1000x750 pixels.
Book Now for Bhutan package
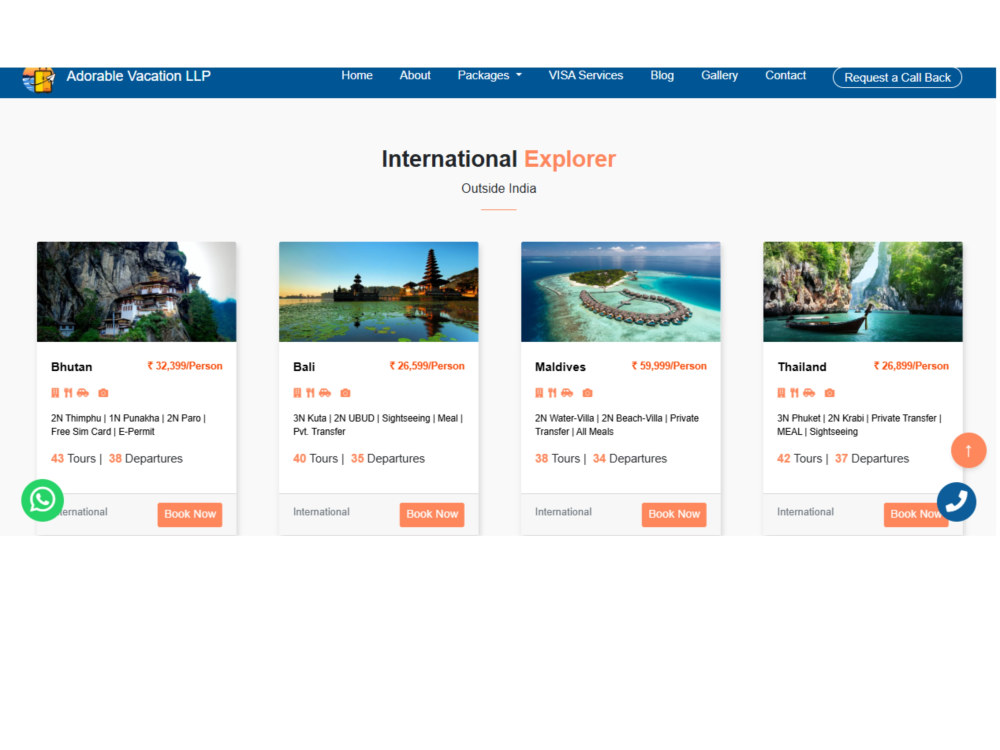pyautogui.click(x=190, y=514)
